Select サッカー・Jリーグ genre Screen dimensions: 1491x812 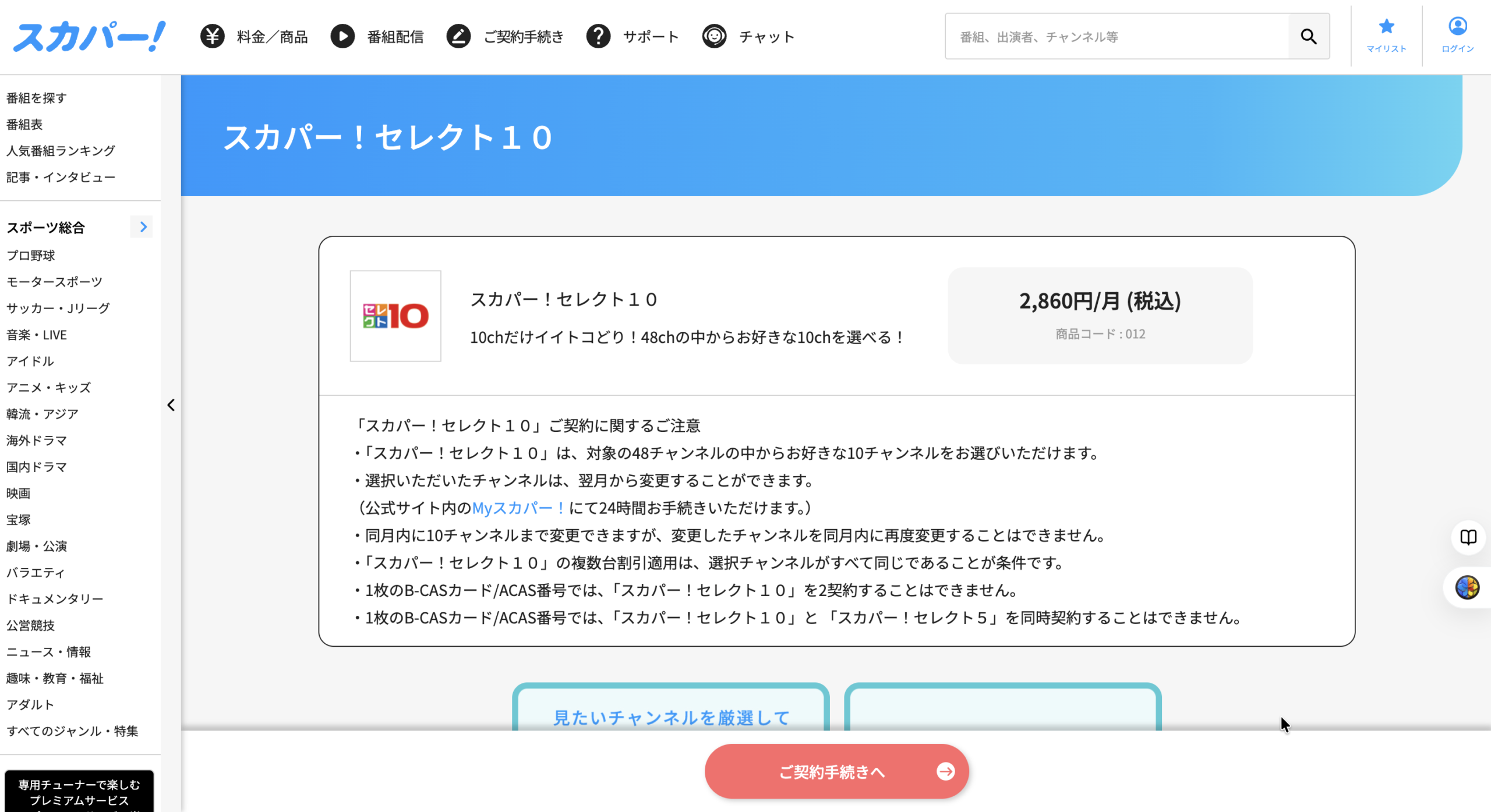[58, 308]
